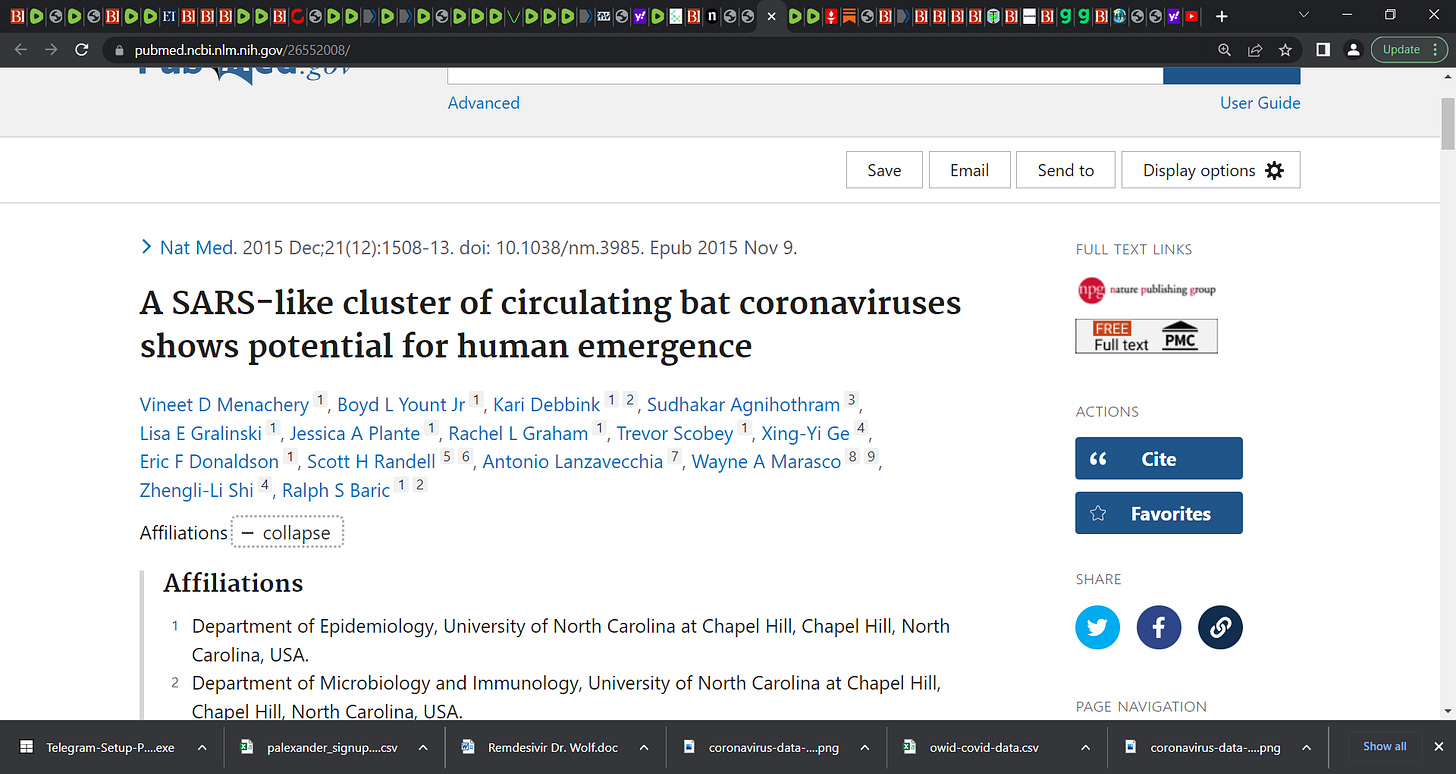Open the Nature Publishing Group full text logo

(x=1146, y=290)
